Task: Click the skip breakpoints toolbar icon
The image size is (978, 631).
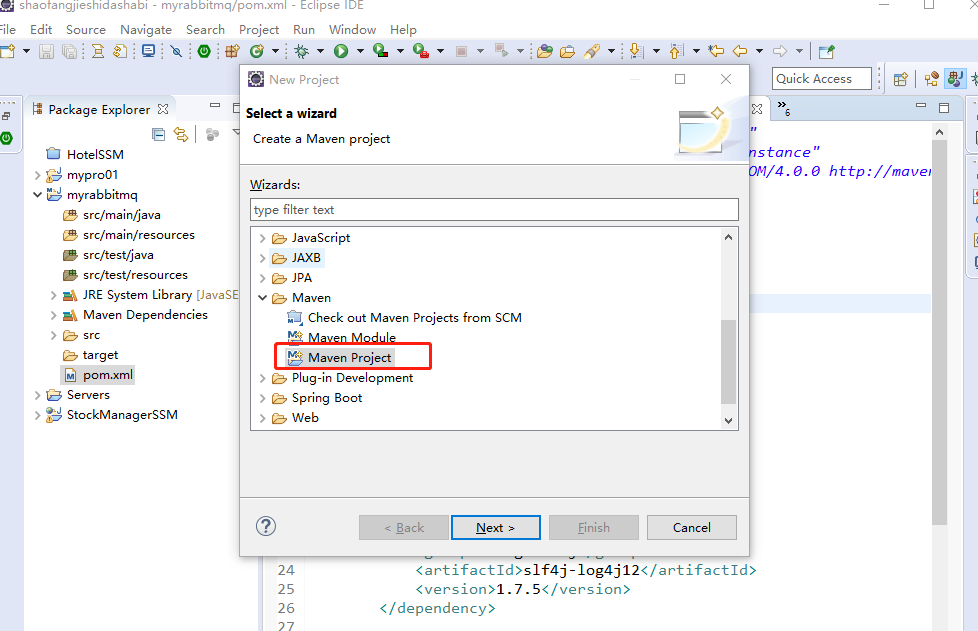Action: click(177, 51)
